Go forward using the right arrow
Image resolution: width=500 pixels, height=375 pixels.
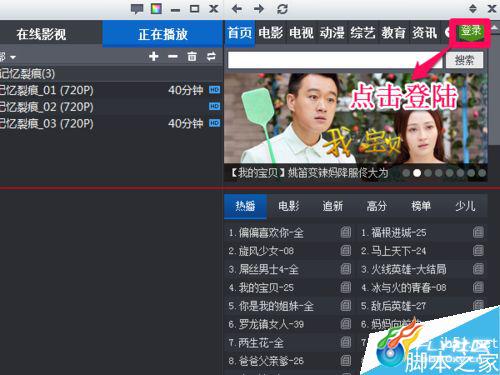click(259, 9)
